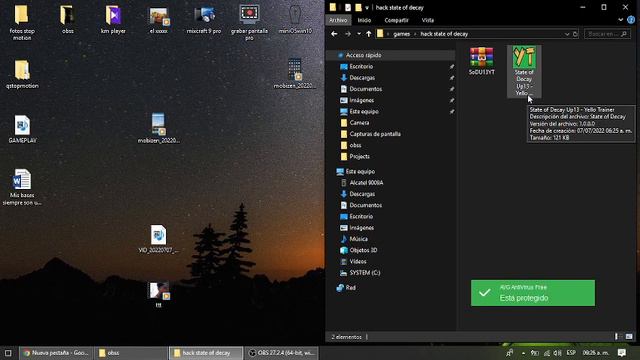Open SYSTEM (C:) drive in navigation pane
640x360 pixels.
tap(360, 273)
